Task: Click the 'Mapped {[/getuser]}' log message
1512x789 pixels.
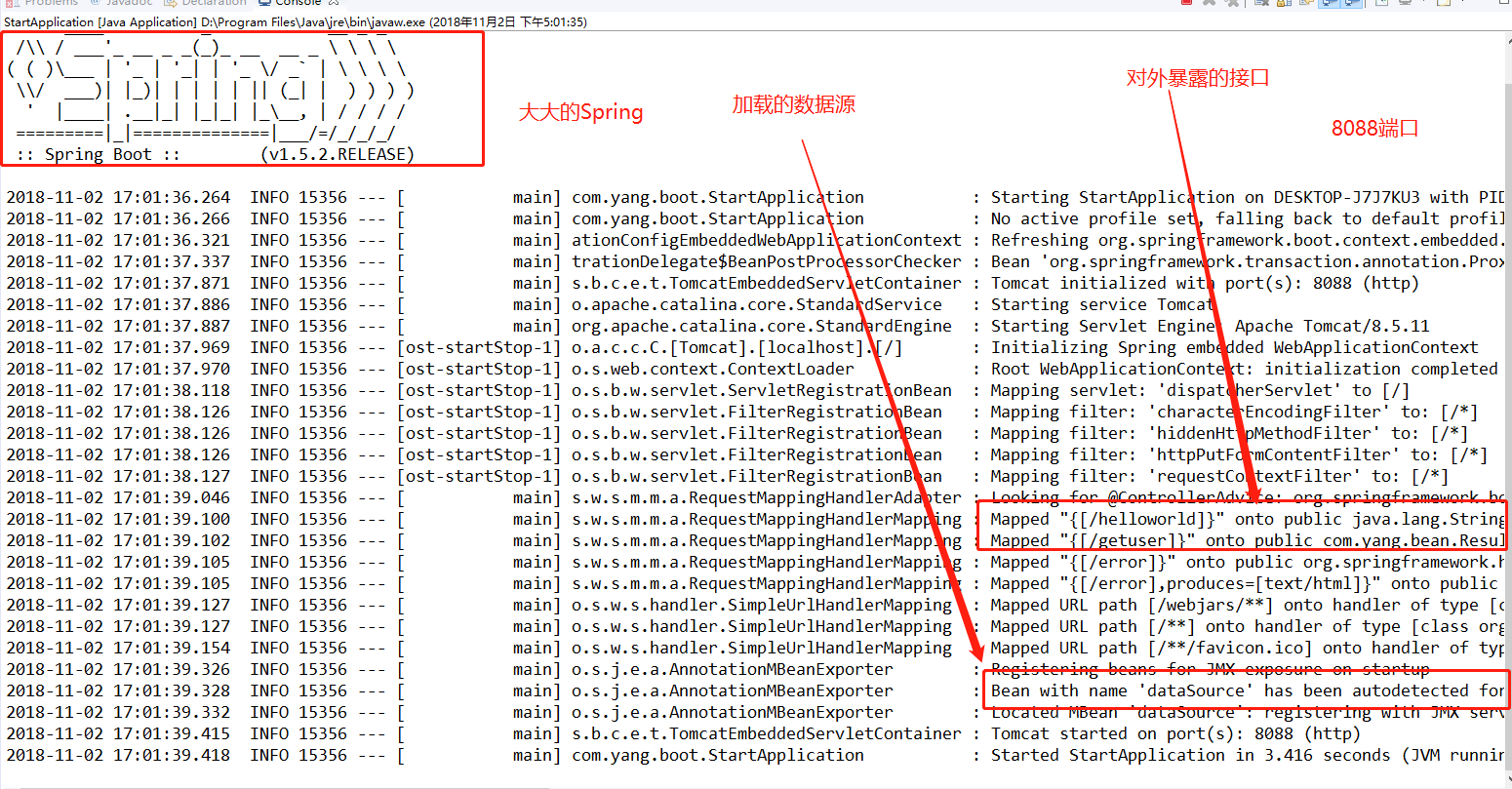Action: pyautogui.click(x=1248, y=540)
